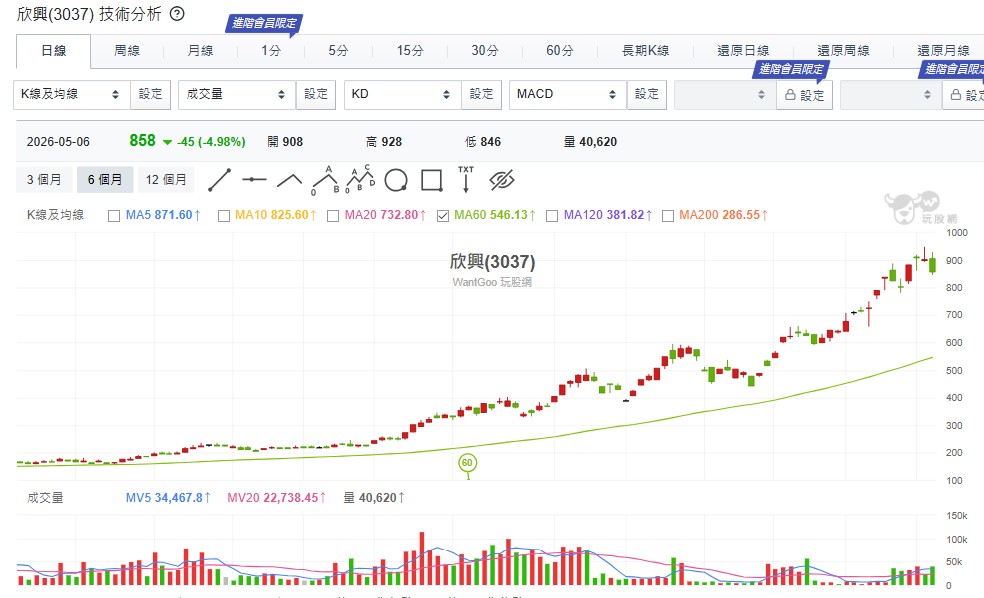Select the 12 個月 range button
The width and height of the screenshot is (984, 598).
[166, 179]
